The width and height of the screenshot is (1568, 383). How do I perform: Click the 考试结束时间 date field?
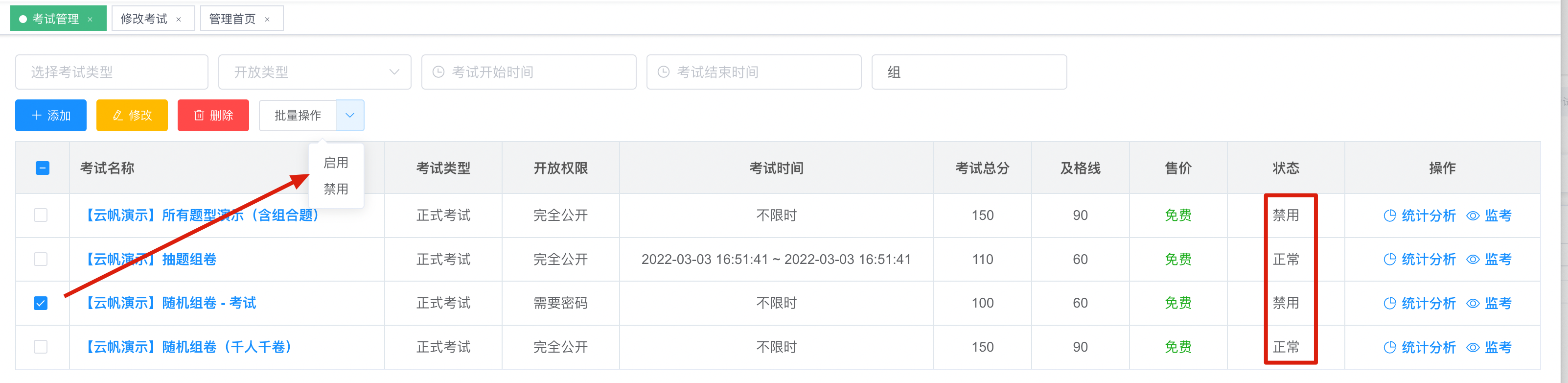tap(754, 72)
